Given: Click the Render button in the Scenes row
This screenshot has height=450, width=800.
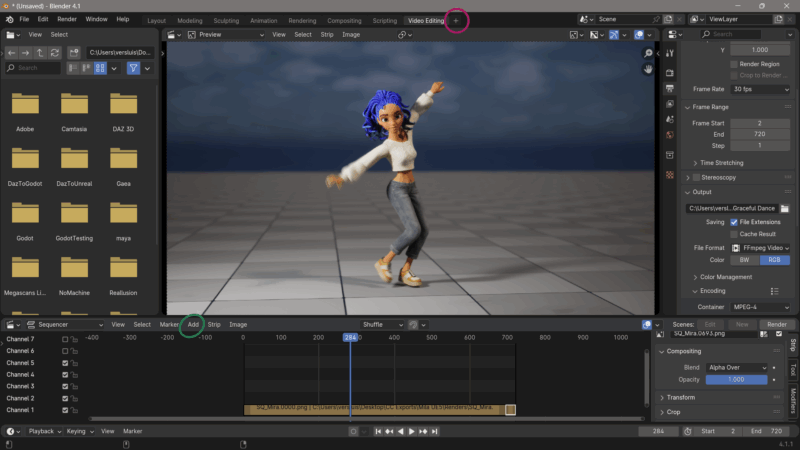Looking at the screenshot, I should [776, 324].
